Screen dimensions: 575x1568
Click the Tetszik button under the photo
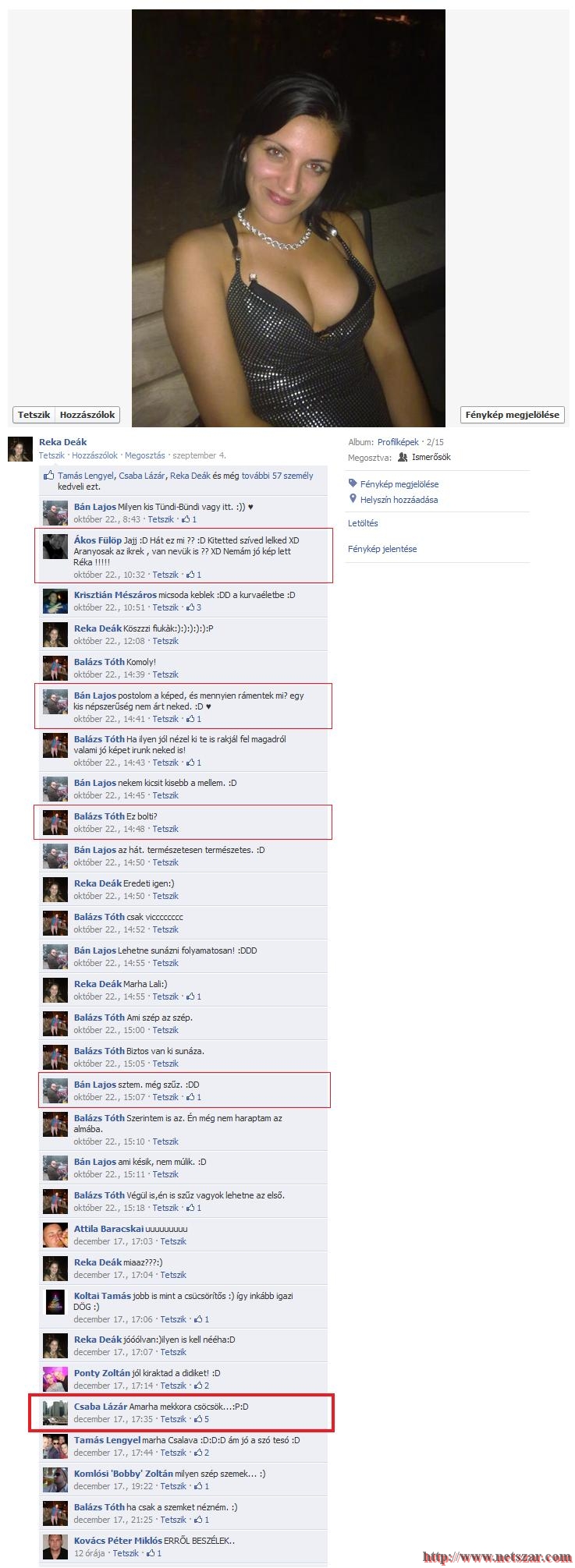(34, 415)
